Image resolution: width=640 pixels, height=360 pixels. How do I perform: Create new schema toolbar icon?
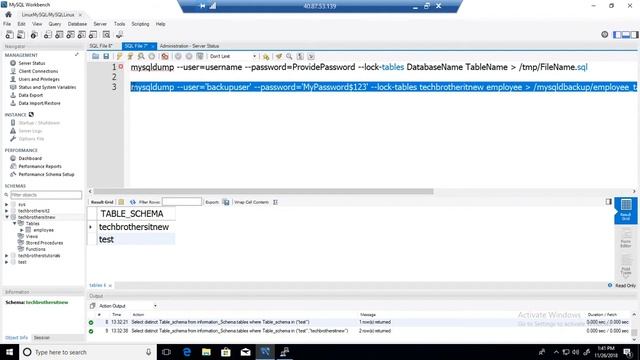point(47,35)
